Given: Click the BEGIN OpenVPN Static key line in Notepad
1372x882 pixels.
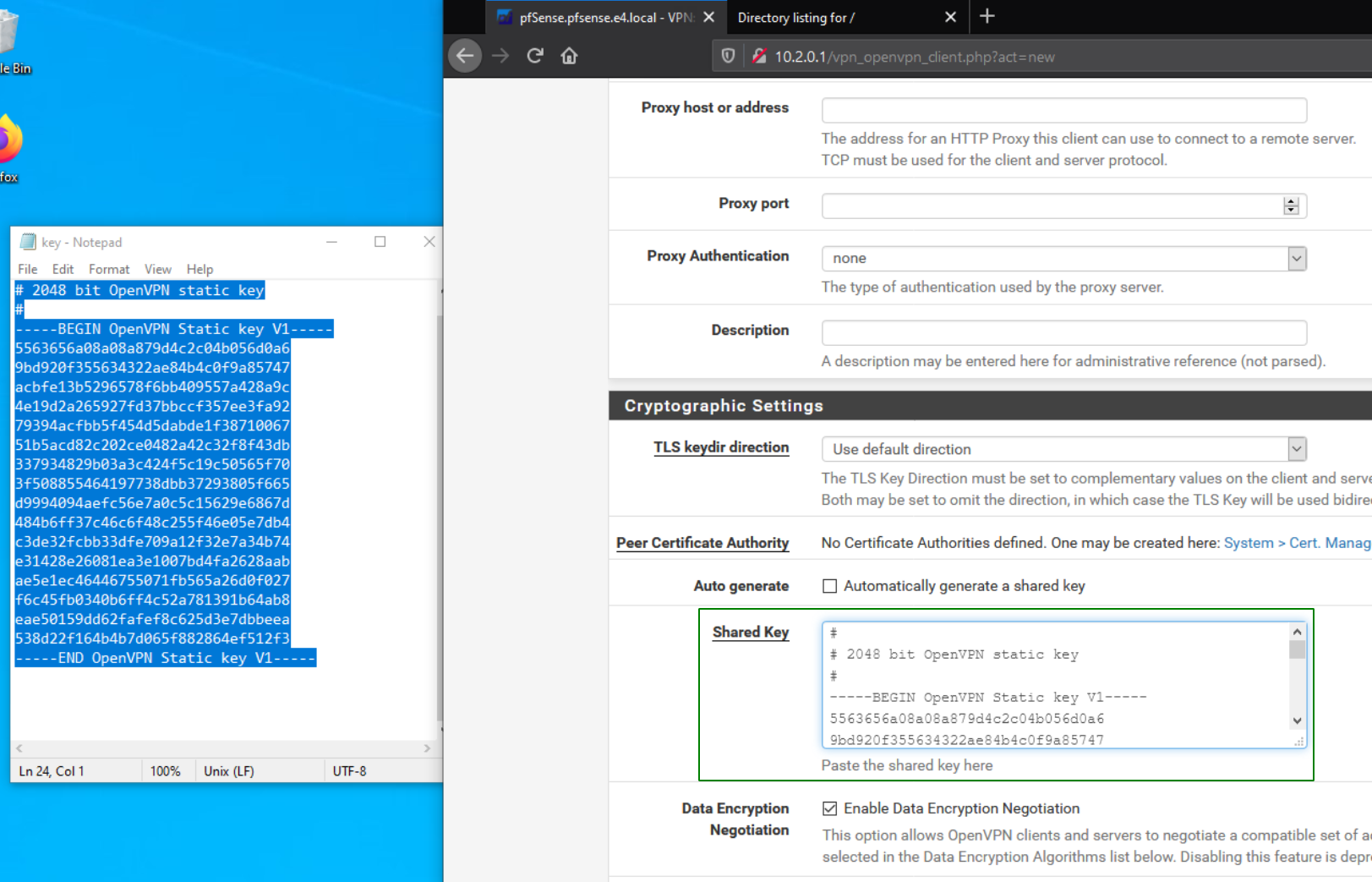Looking at the screenshot, I should 174,329.
